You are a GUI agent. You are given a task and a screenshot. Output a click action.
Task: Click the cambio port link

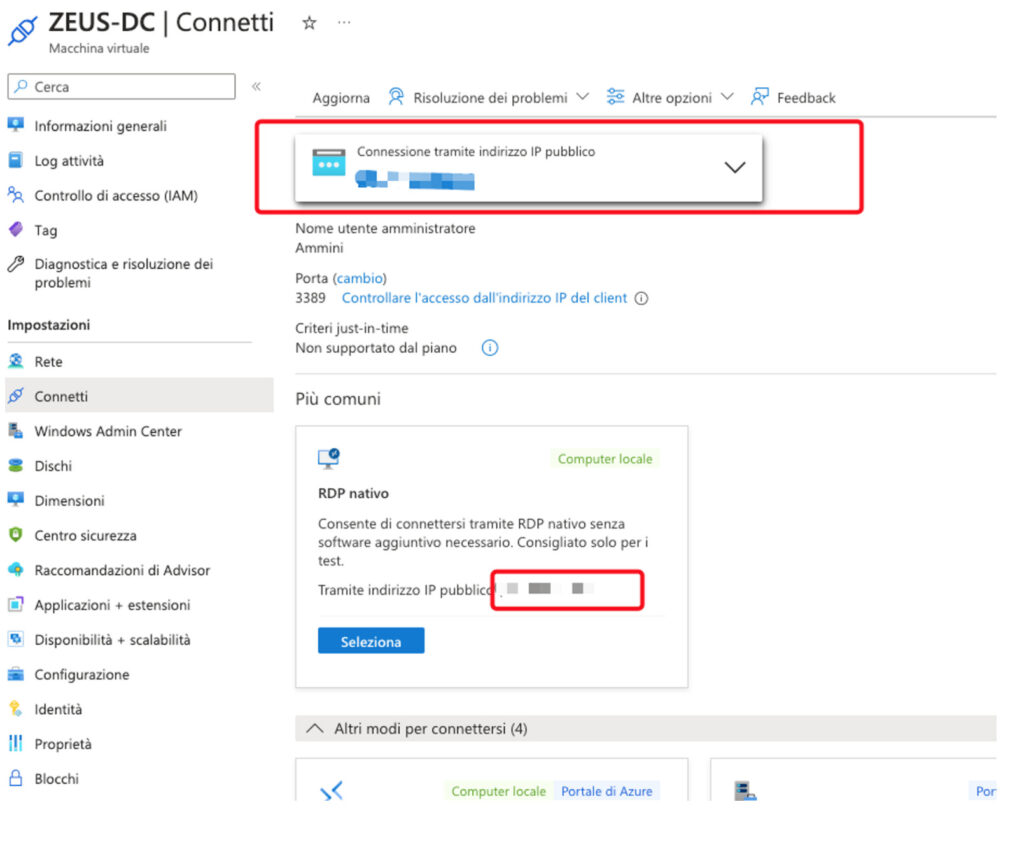click(360, 278)
